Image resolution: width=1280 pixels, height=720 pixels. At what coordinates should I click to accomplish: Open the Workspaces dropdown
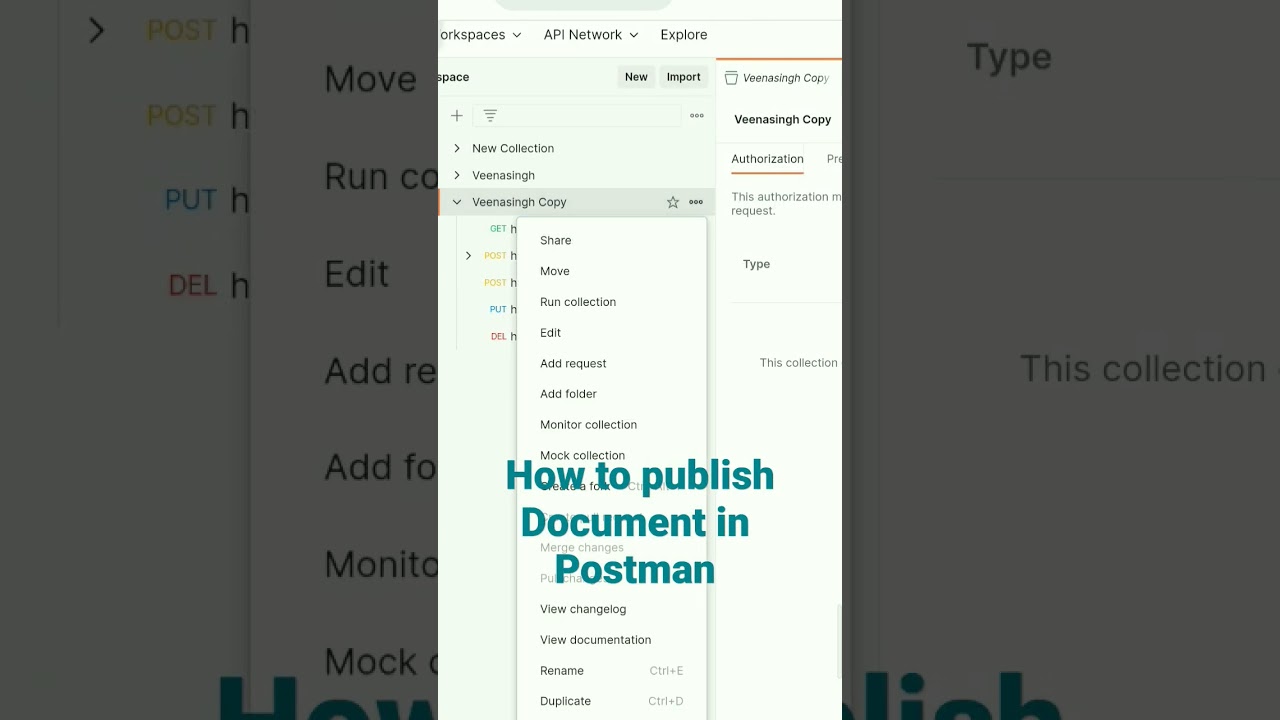click(x=480, y=35)
